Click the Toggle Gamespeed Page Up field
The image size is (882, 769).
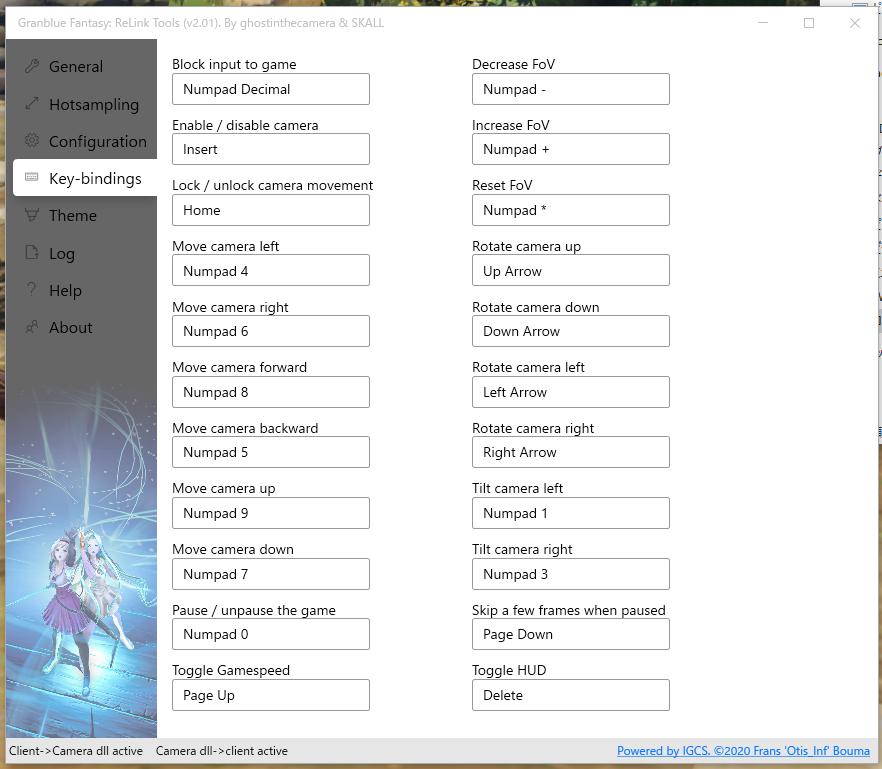[x=271, y=695]
